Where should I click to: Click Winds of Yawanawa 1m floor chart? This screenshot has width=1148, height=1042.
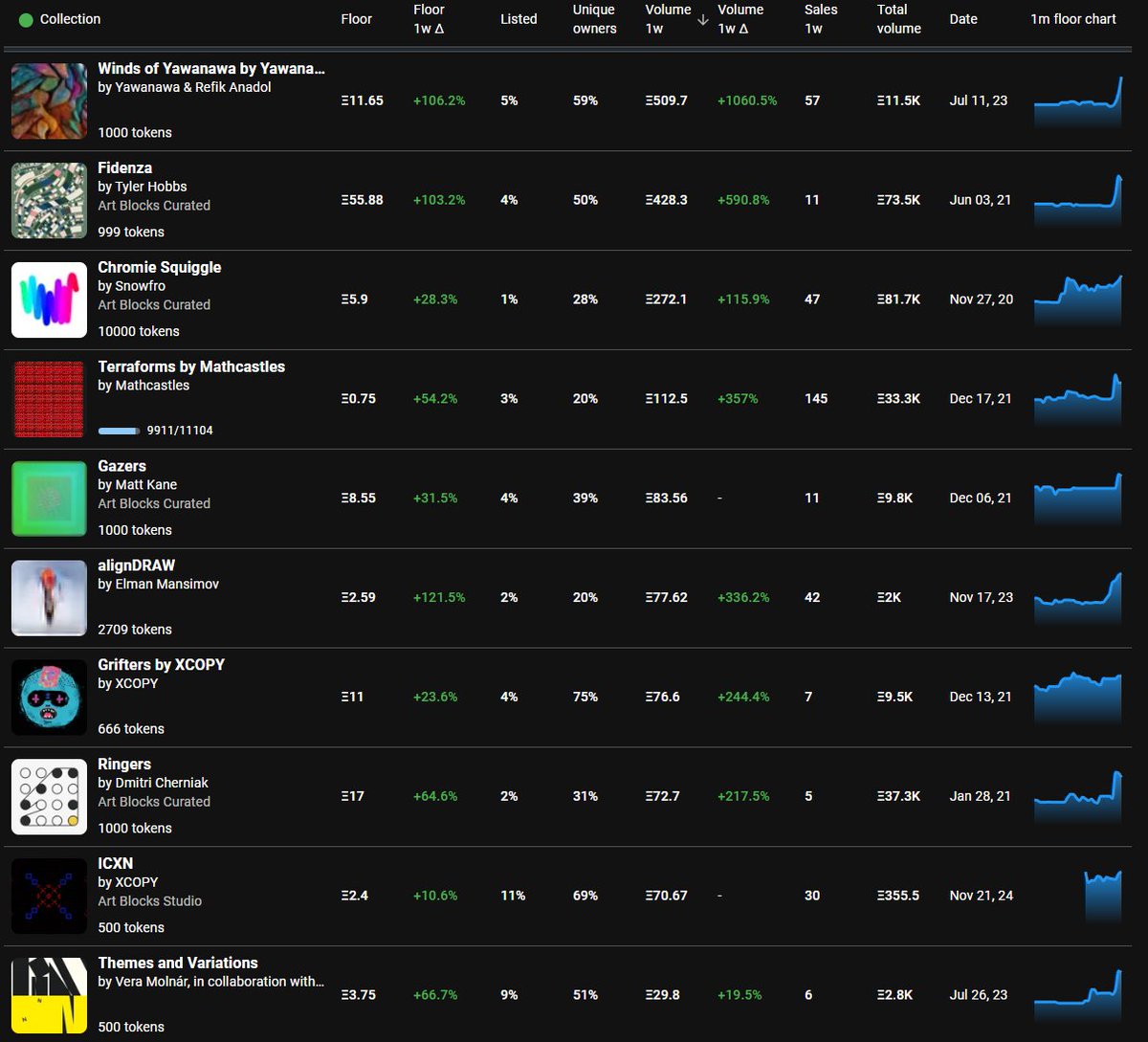(1078, 100)
